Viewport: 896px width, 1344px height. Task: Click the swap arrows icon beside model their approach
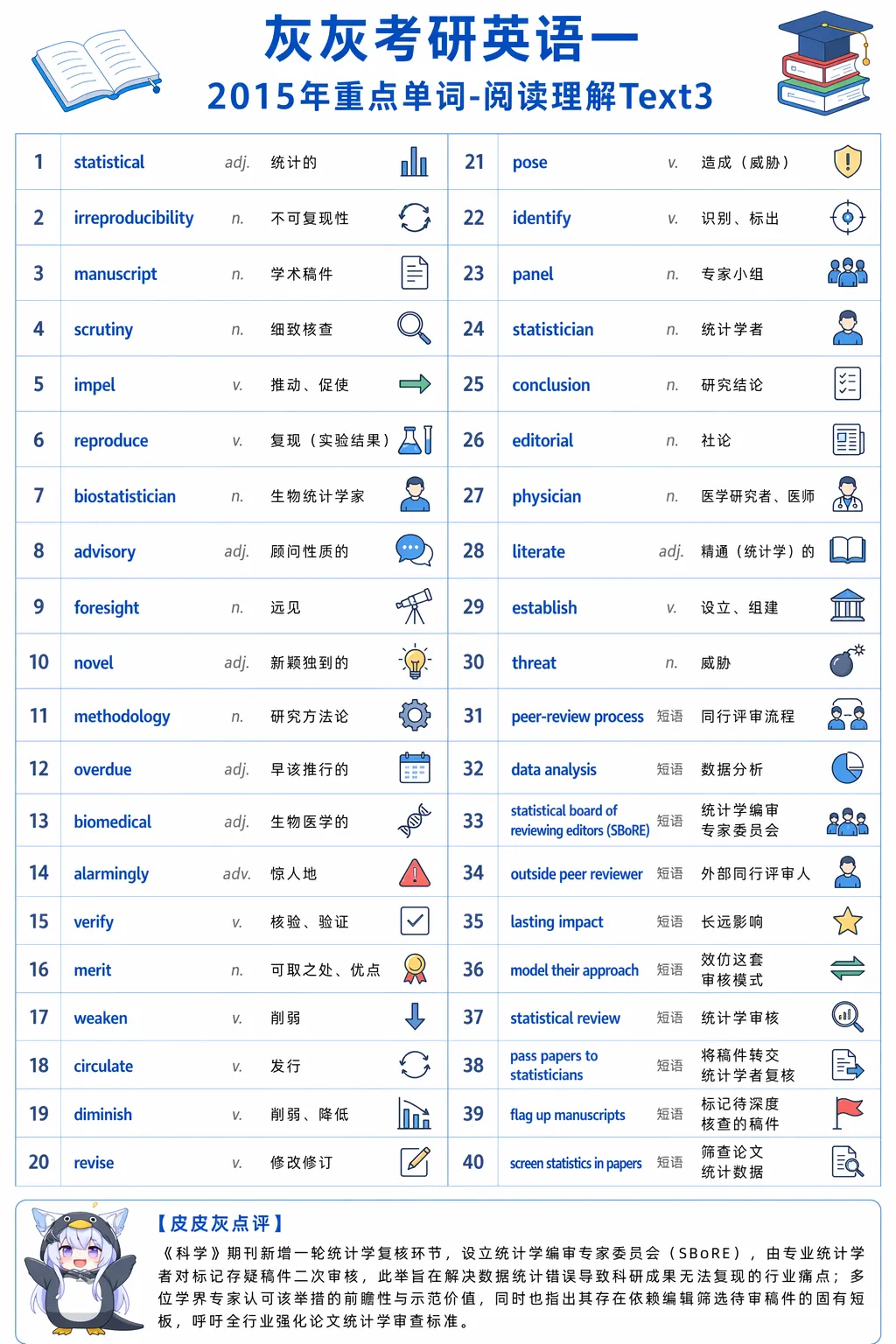[848, 969]
